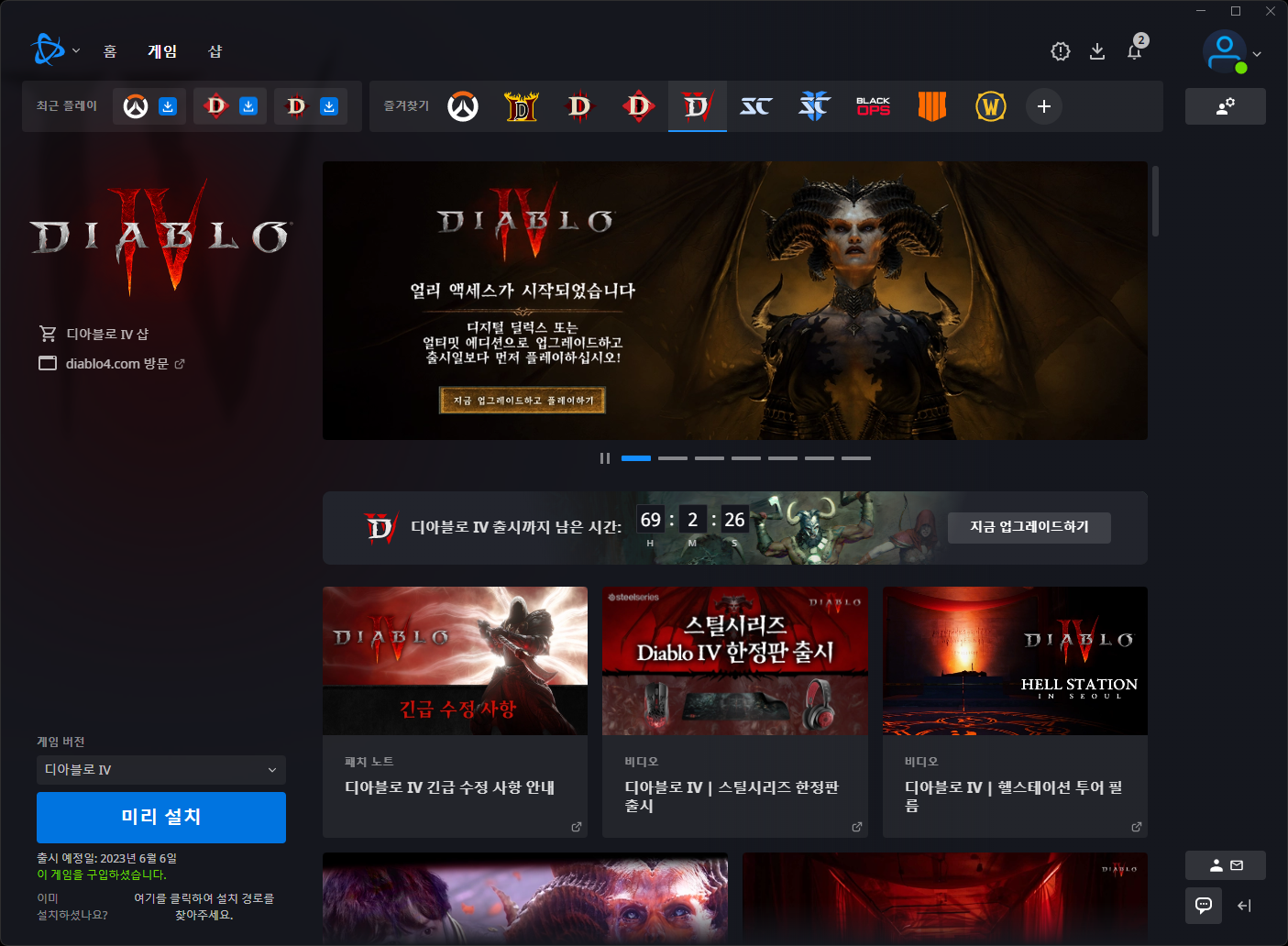Viewport: 1288px width, 946px height.
Task: Open the friend settings person-gear button
Action: pyautogui.click(x=1225, y=106)
